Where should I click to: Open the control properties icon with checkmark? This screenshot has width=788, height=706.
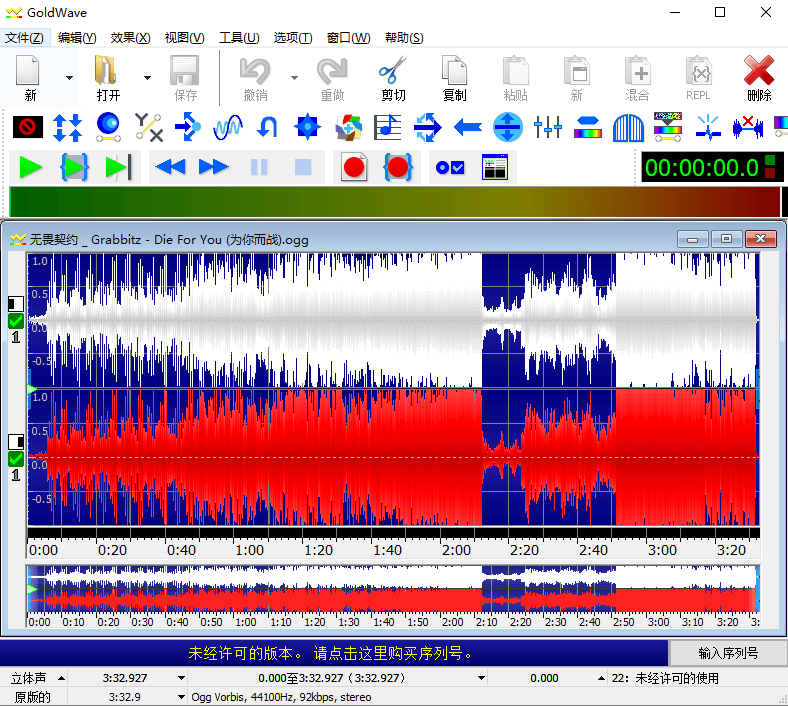450,167
